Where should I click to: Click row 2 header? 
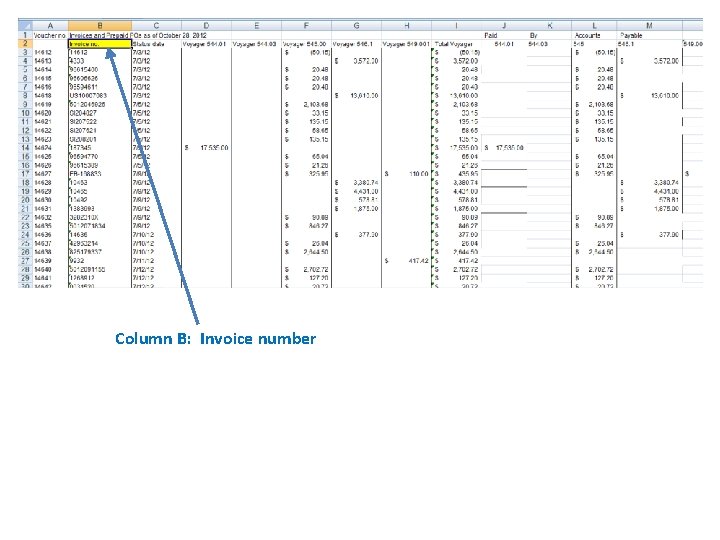(25, 44)
